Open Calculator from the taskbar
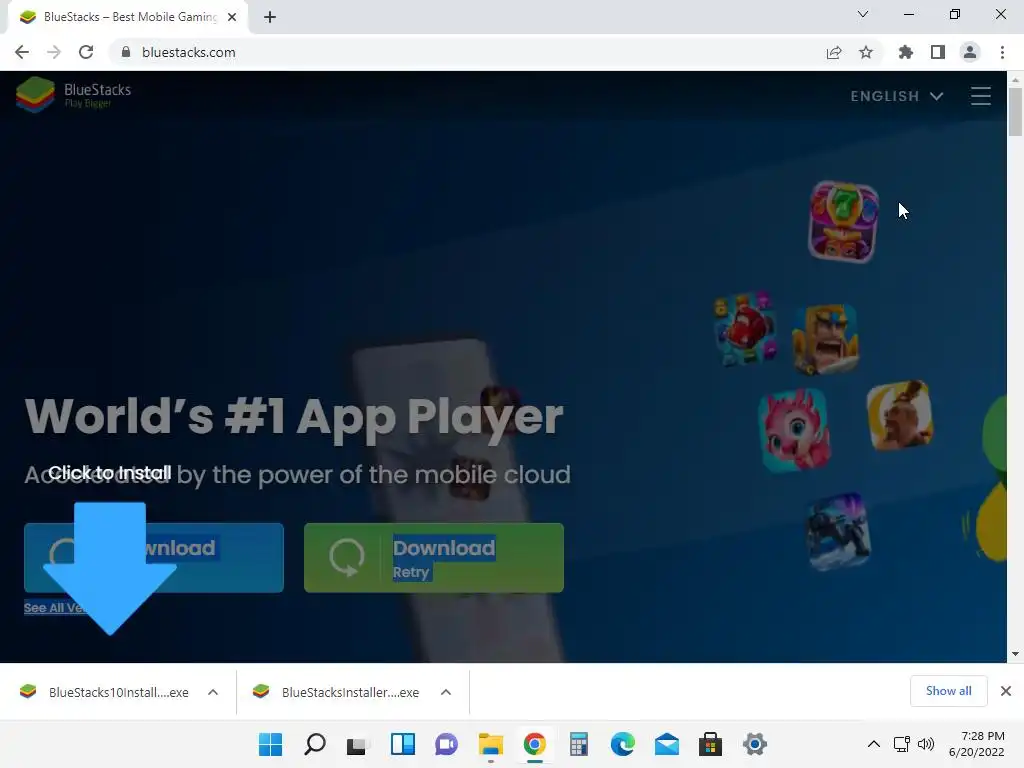The width and height of the screenshot is (1024, 768). pos(579,744)
